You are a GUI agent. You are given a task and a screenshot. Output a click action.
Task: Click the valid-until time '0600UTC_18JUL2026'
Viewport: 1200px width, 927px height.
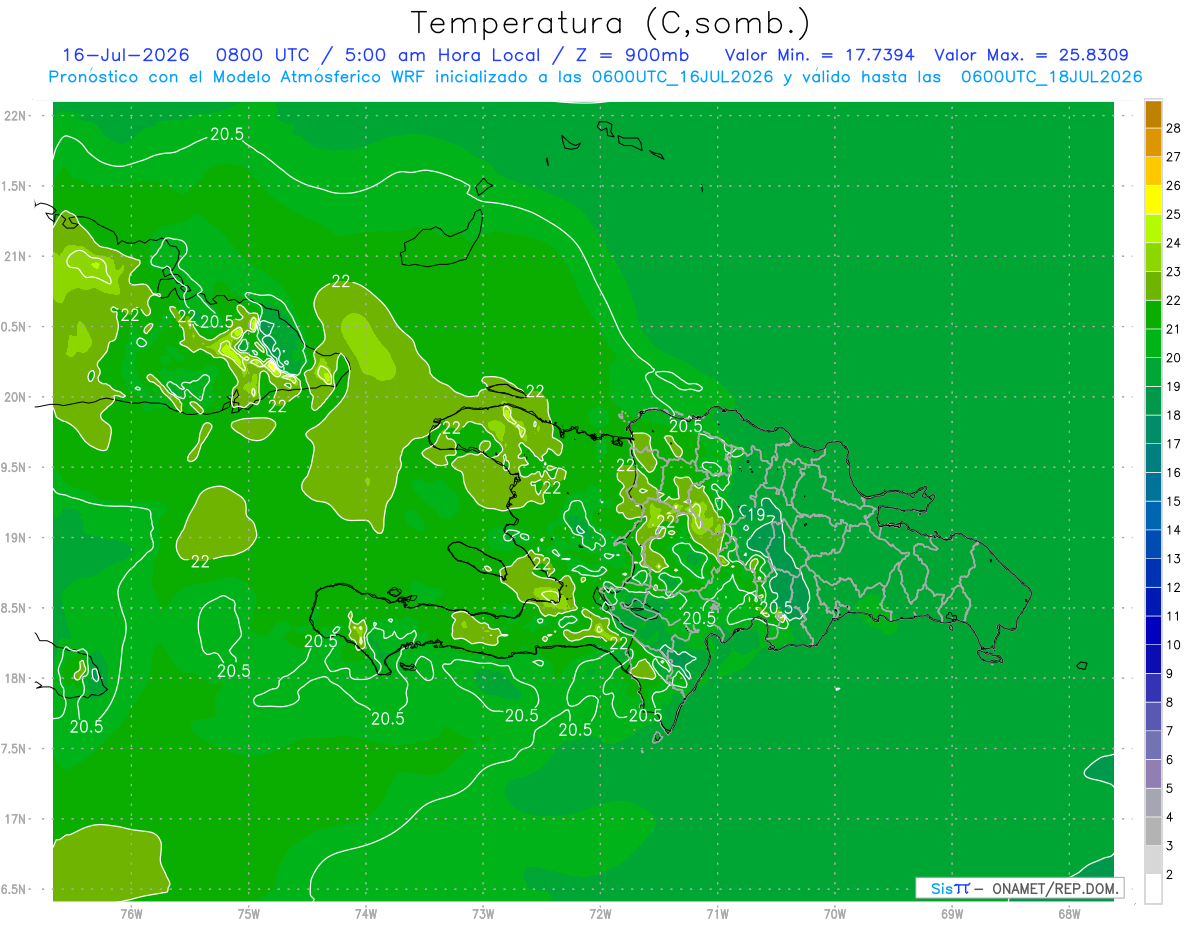click(x=1051, y=77)
